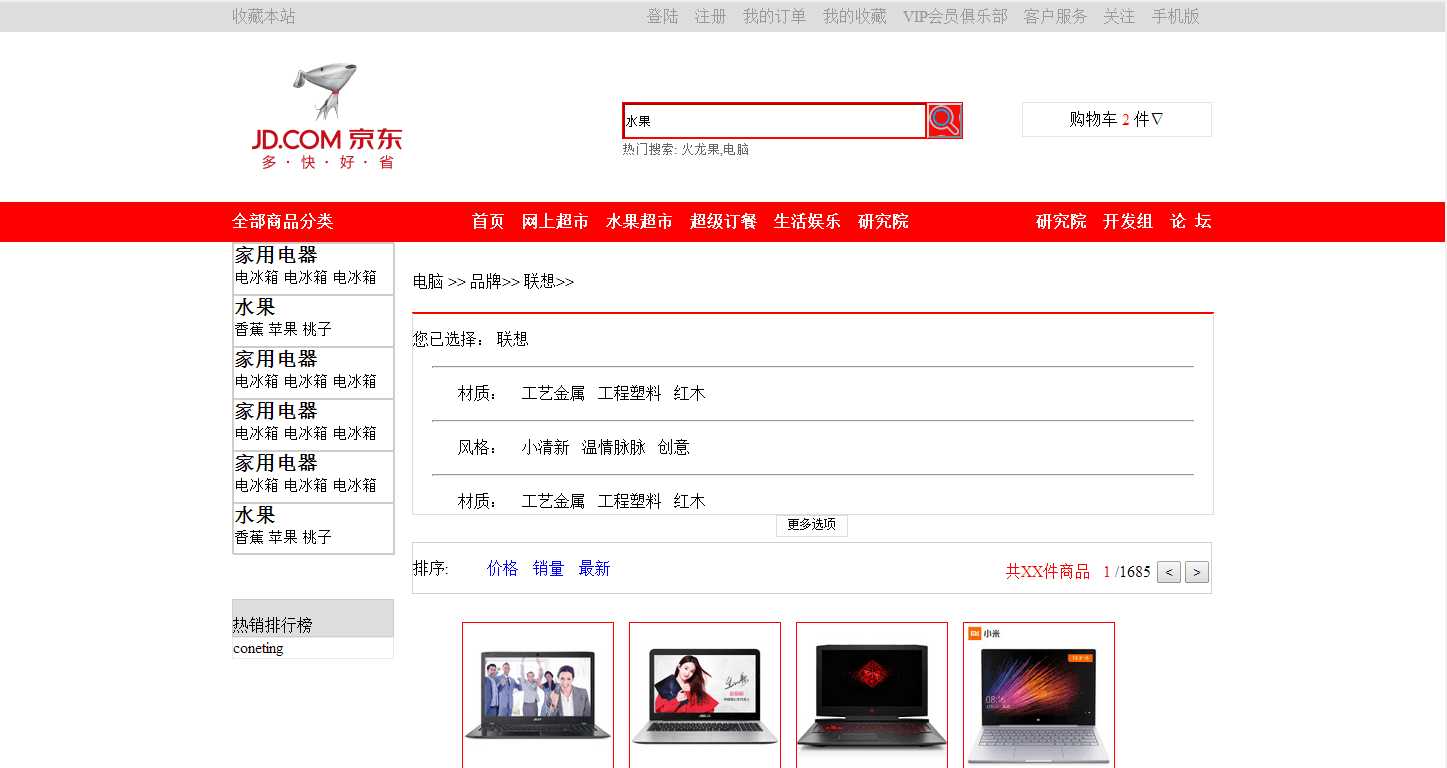Screen dimensions: 1447x768
Task: Open the 网上超市 nav item
Action: (555, 221)
